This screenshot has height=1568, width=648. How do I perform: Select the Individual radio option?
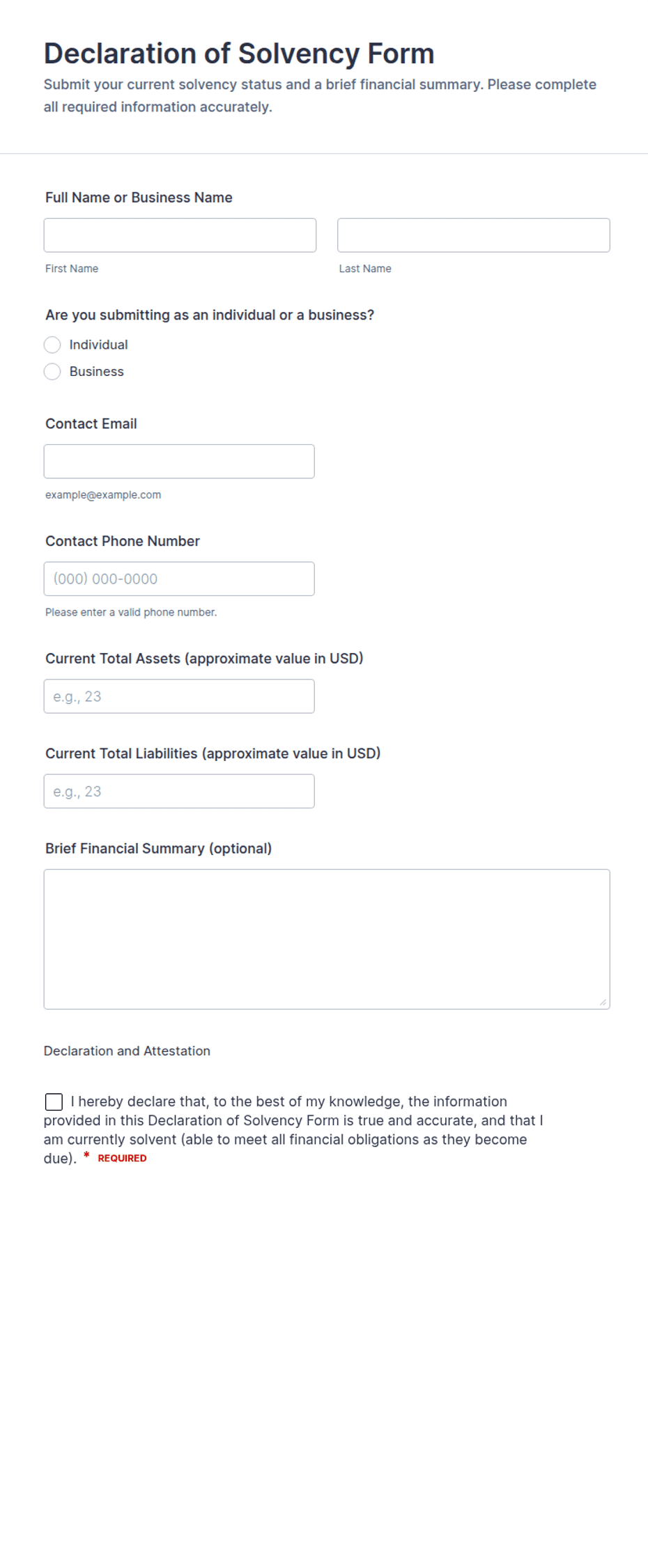tap(52, 345)
